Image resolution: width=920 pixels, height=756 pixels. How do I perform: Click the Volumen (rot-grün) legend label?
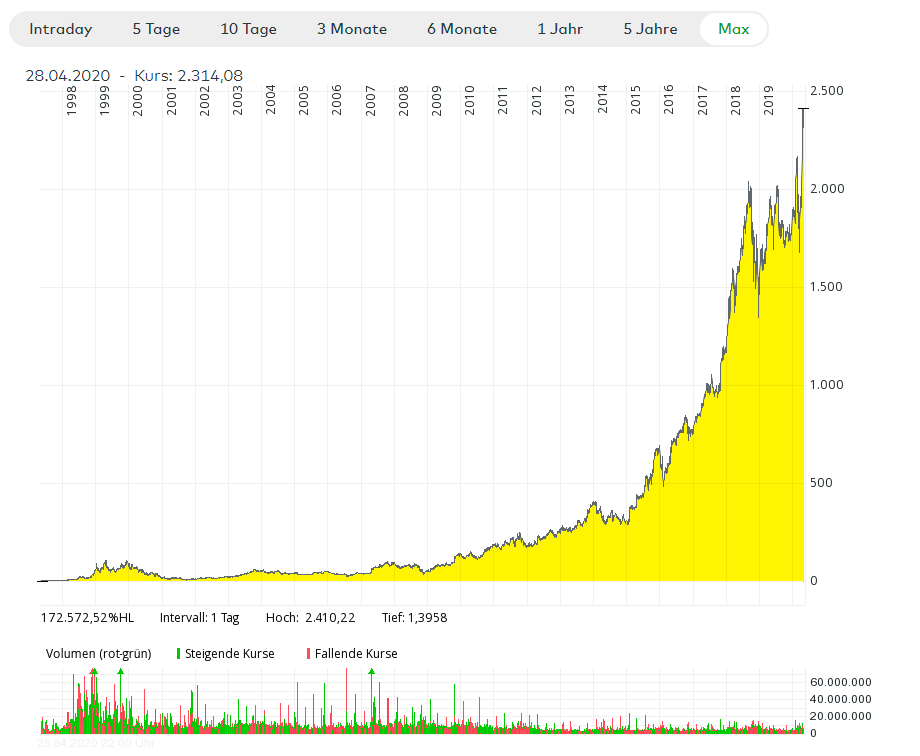pyautogui.click(x=98, y=654)
